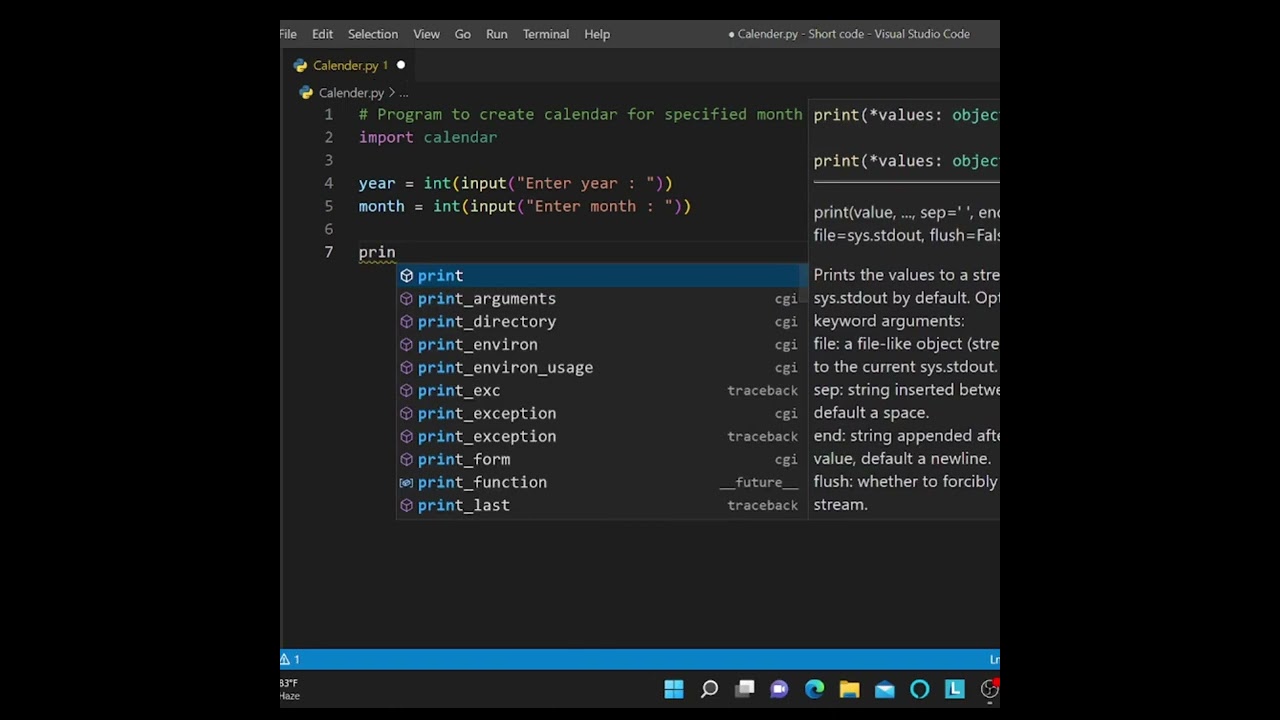
Task: Choose 'print_exception' cgi suggestion
Action: tap(601, 413)
